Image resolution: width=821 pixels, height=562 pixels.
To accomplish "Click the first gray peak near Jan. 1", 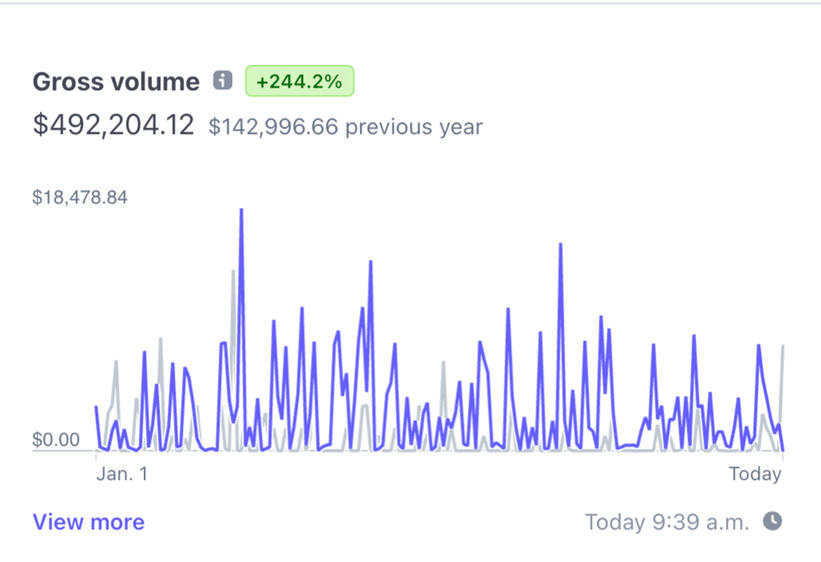I will (x=116, y=362).
